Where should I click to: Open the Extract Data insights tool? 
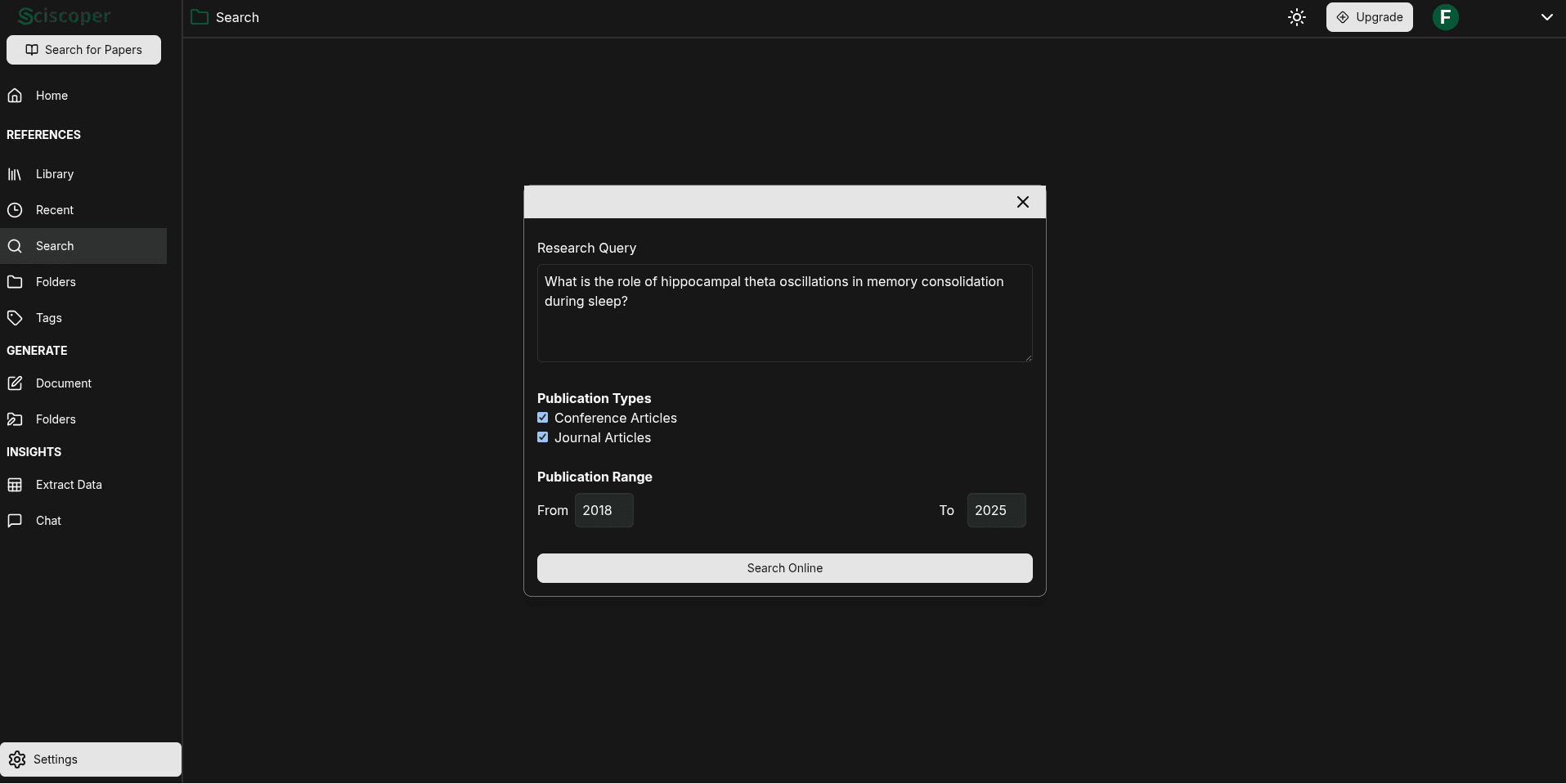pos(69,485)
